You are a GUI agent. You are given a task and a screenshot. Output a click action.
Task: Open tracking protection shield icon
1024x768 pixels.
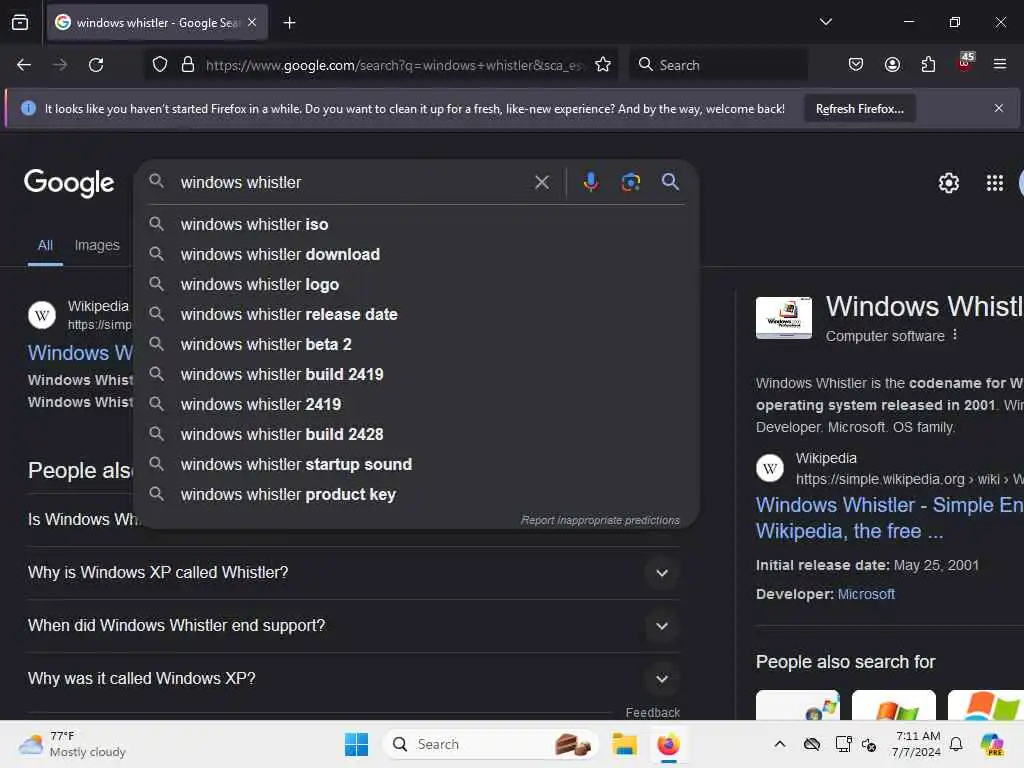(160, 65)
